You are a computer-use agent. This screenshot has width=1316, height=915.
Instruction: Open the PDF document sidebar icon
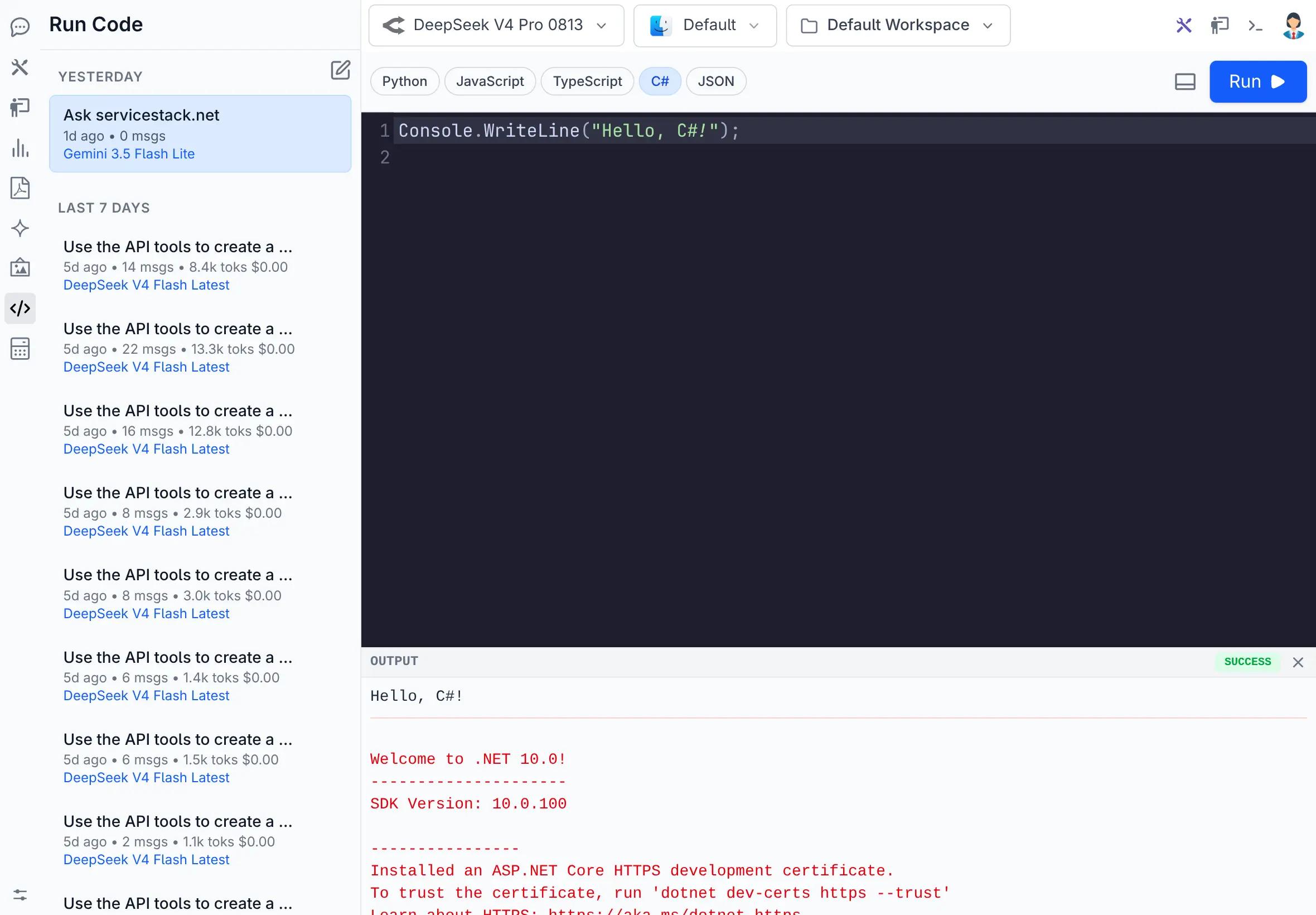(x=20, y=188)
